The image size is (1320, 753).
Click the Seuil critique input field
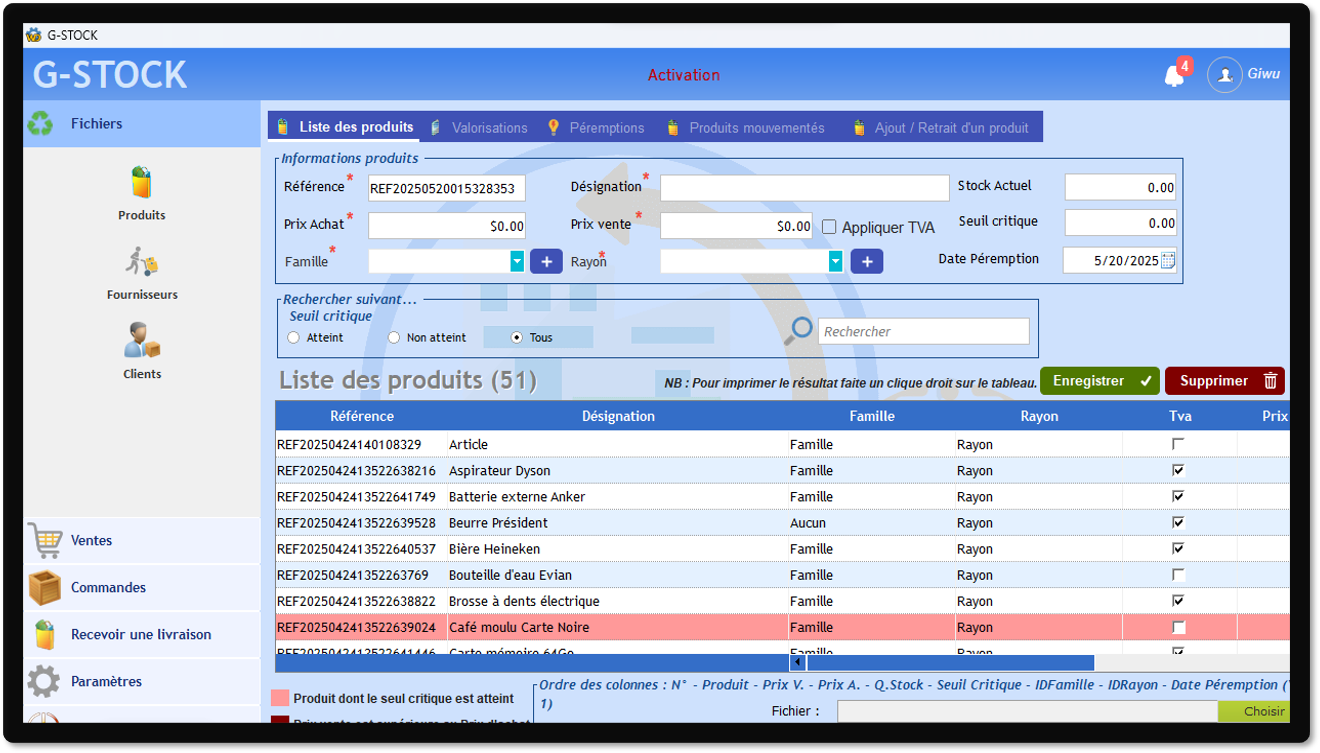tap(1120, 223)
